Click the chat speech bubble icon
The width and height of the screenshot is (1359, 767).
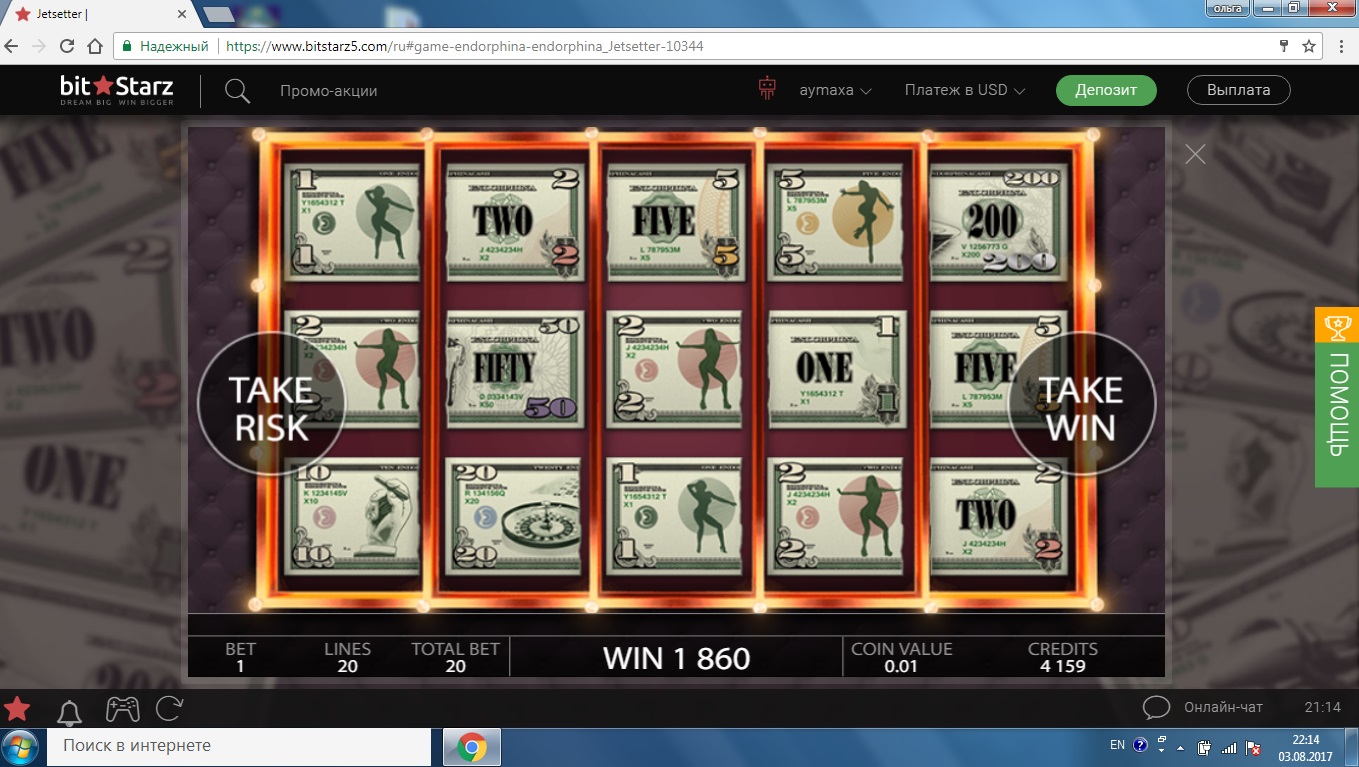(1156, 708)
